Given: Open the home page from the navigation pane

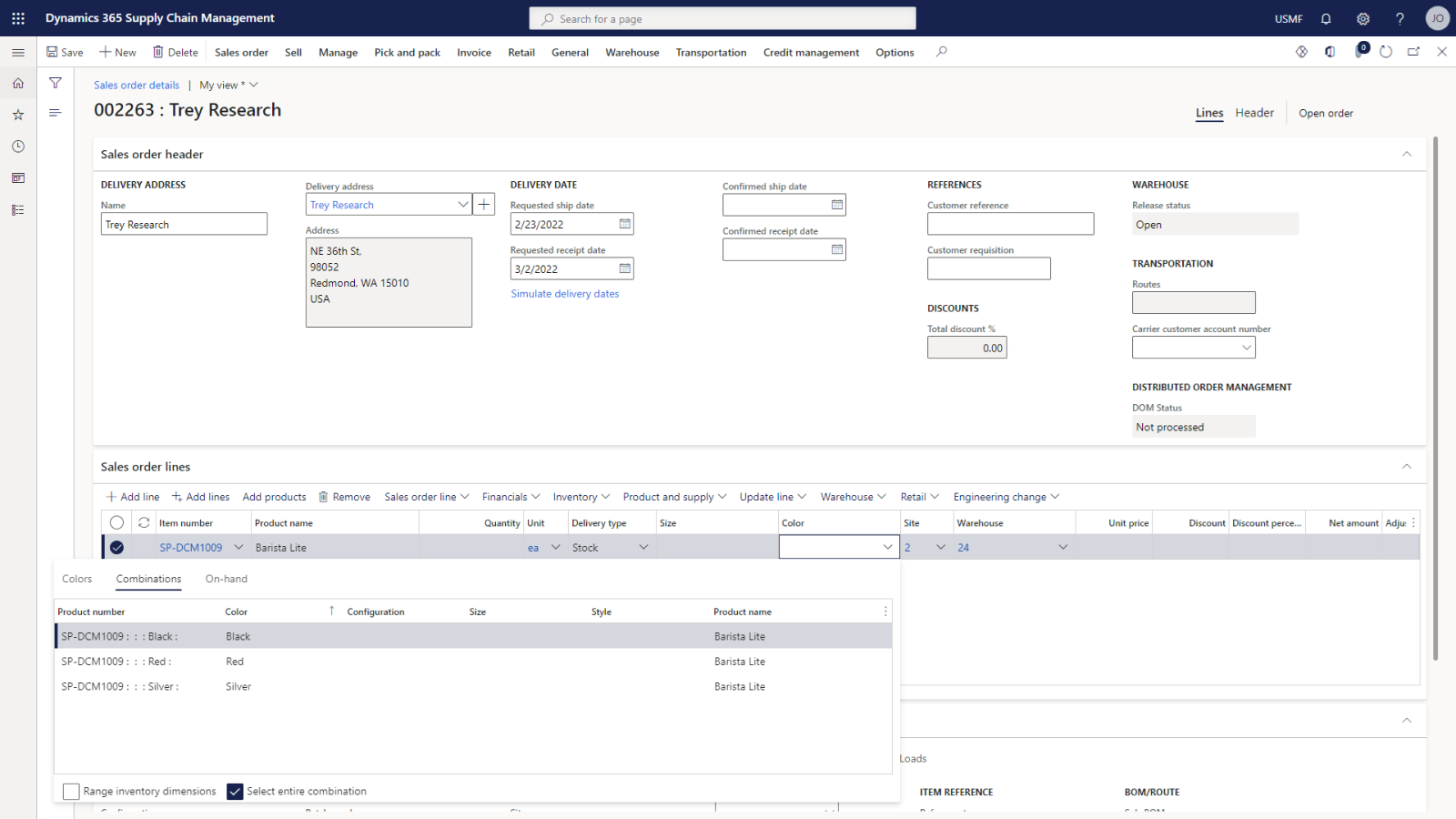Looking at the screenshot, I should pos(18,83).
